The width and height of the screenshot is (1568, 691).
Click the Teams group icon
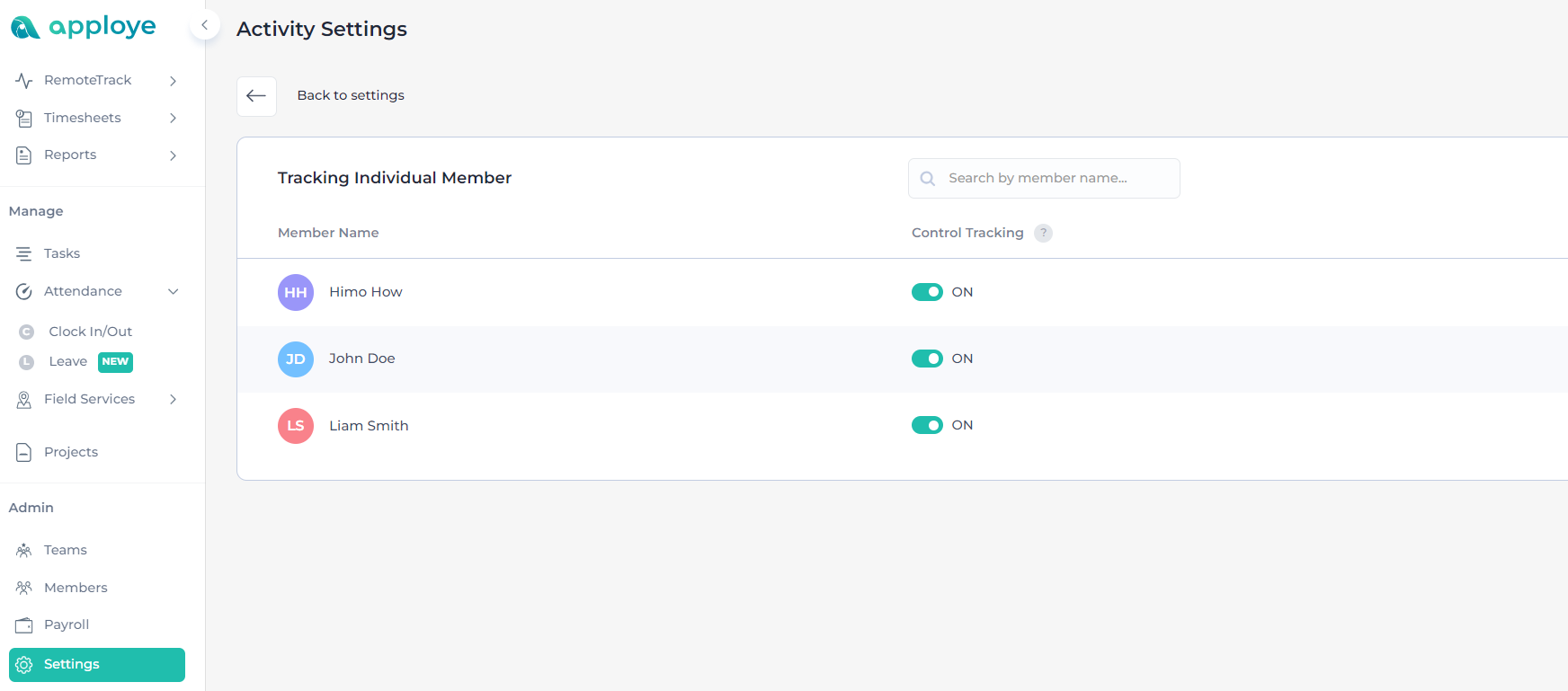(x=24, y=550)
